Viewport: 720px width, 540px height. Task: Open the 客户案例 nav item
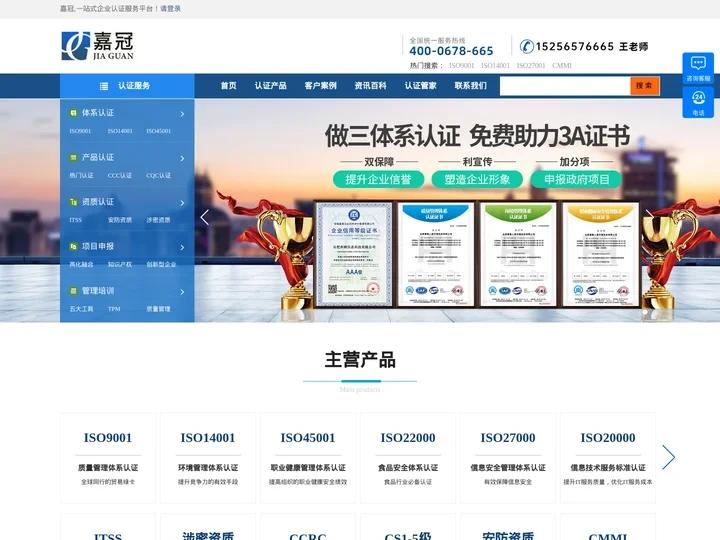pos(321,86)
